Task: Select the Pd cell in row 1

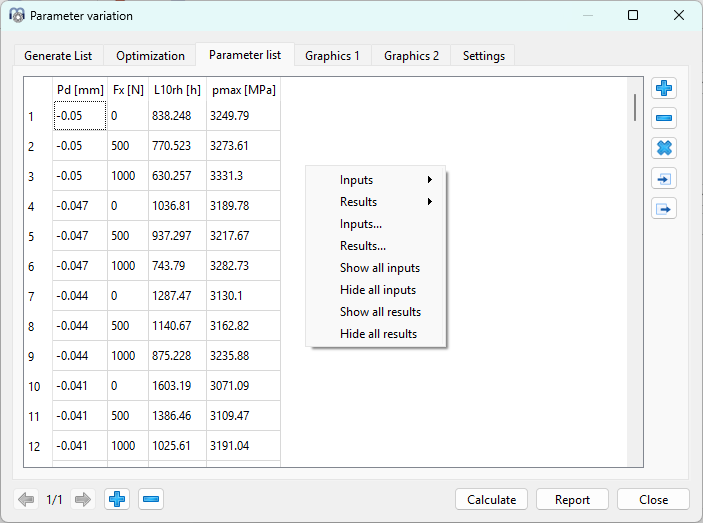Action: 80,116
